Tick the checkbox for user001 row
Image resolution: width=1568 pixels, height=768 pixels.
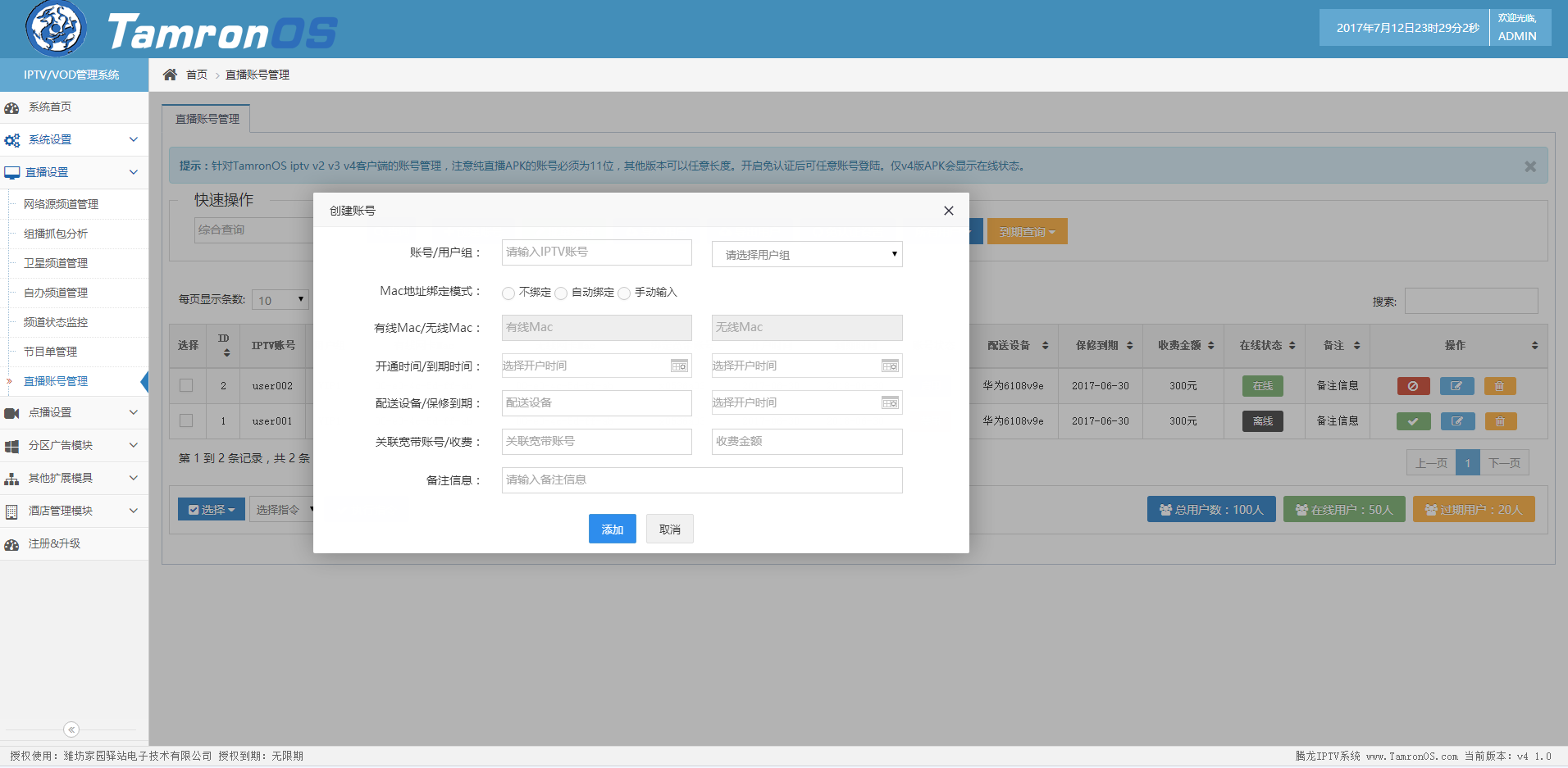pyautogui.click(x=186, y=420)
